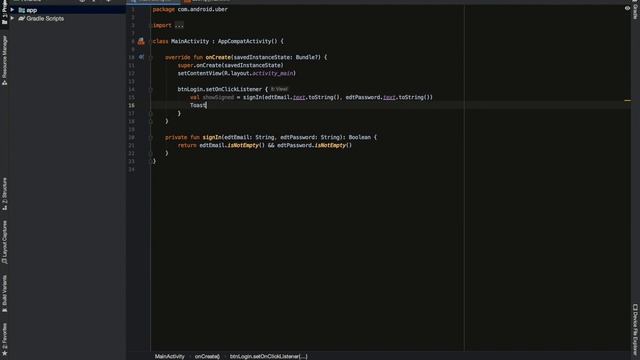
Task: Click the fold end marker closing onCreate
Action: [151, 121]
